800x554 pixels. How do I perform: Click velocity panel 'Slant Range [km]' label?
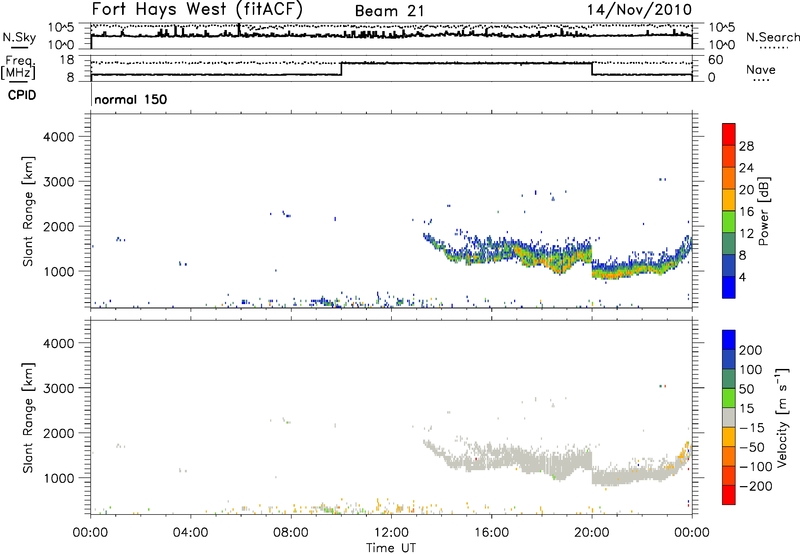click(28, 418)
